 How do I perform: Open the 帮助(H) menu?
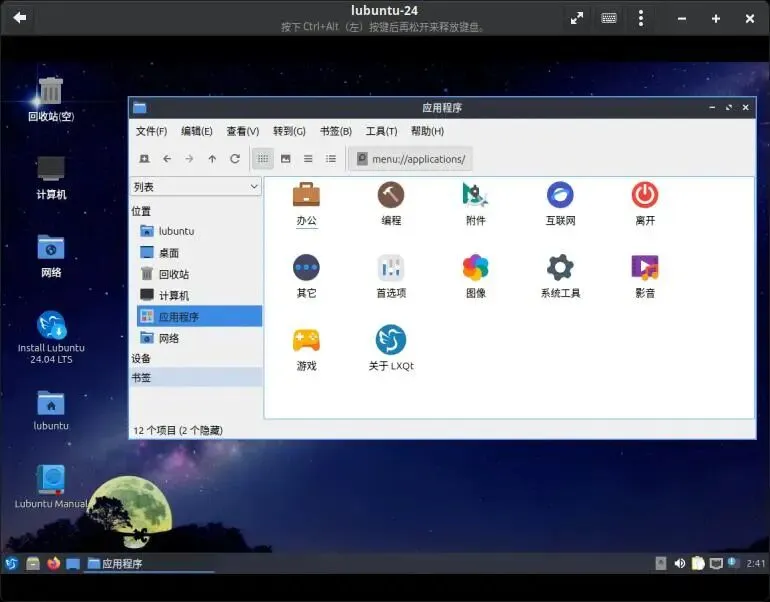[x=427, y=131]
